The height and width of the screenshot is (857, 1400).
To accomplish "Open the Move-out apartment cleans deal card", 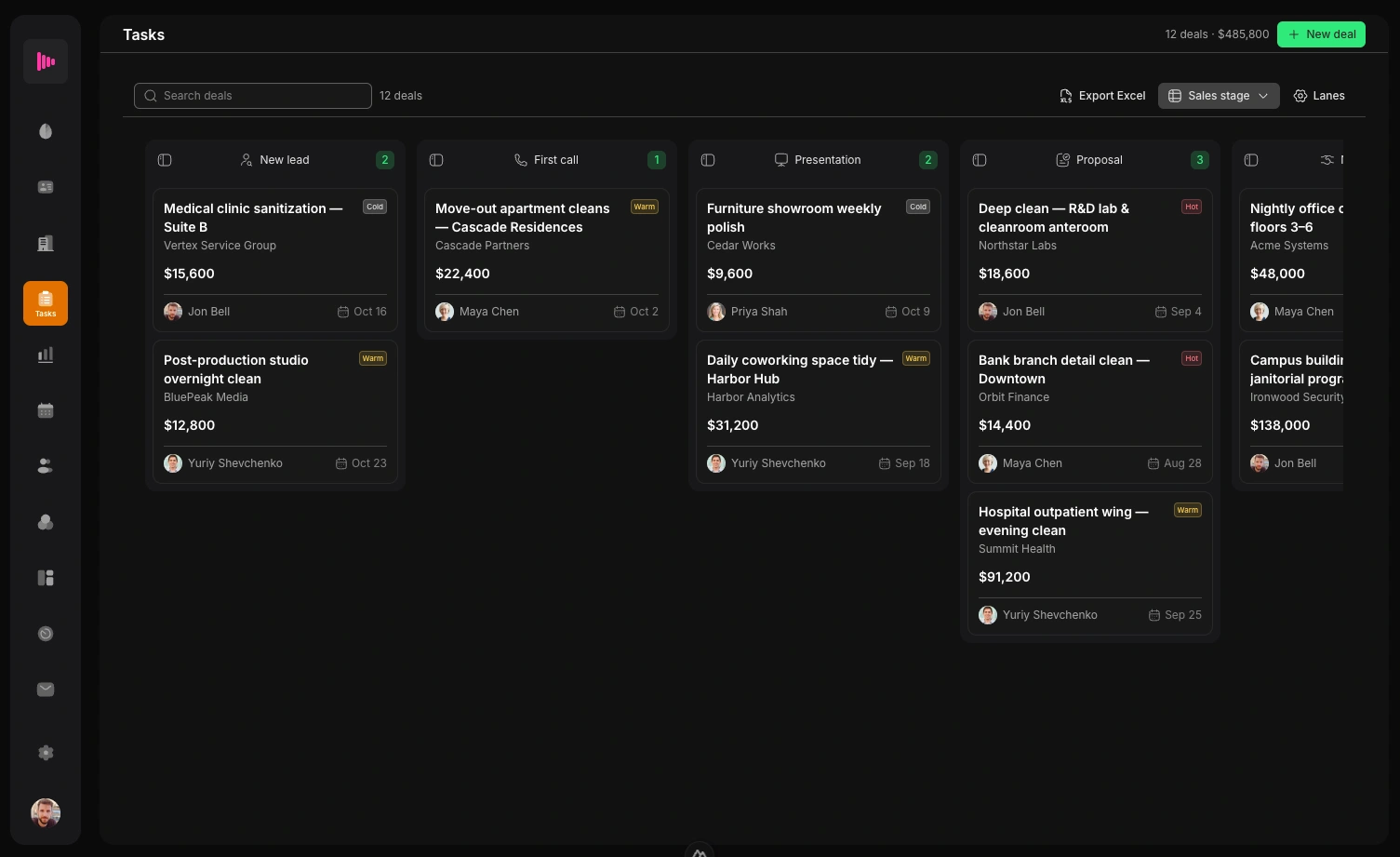I will (x=547, y=261).
